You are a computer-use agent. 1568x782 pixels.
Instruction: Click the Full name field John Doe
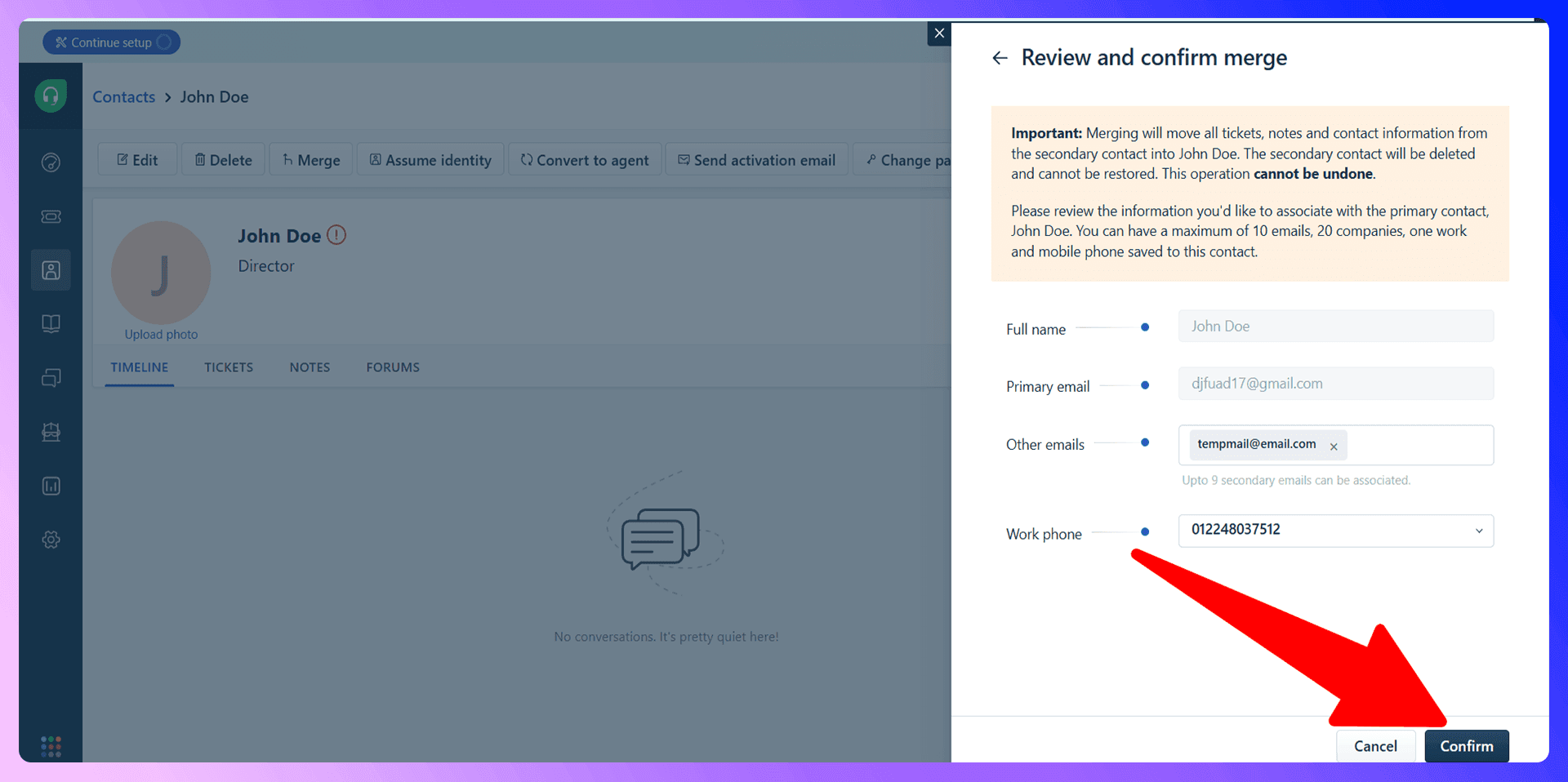[x=1336, y=327]
